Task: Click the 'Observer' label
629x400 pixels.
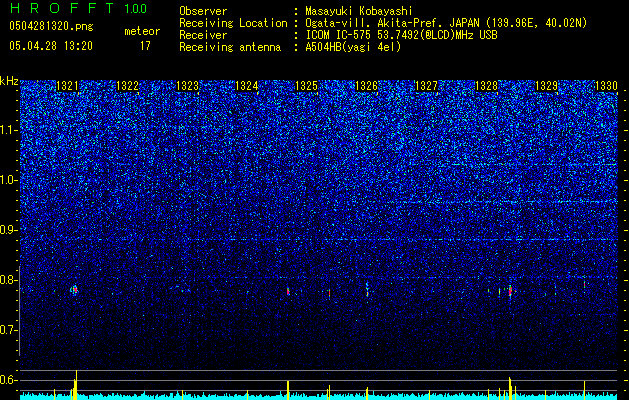Action: [x=203, y=11]
